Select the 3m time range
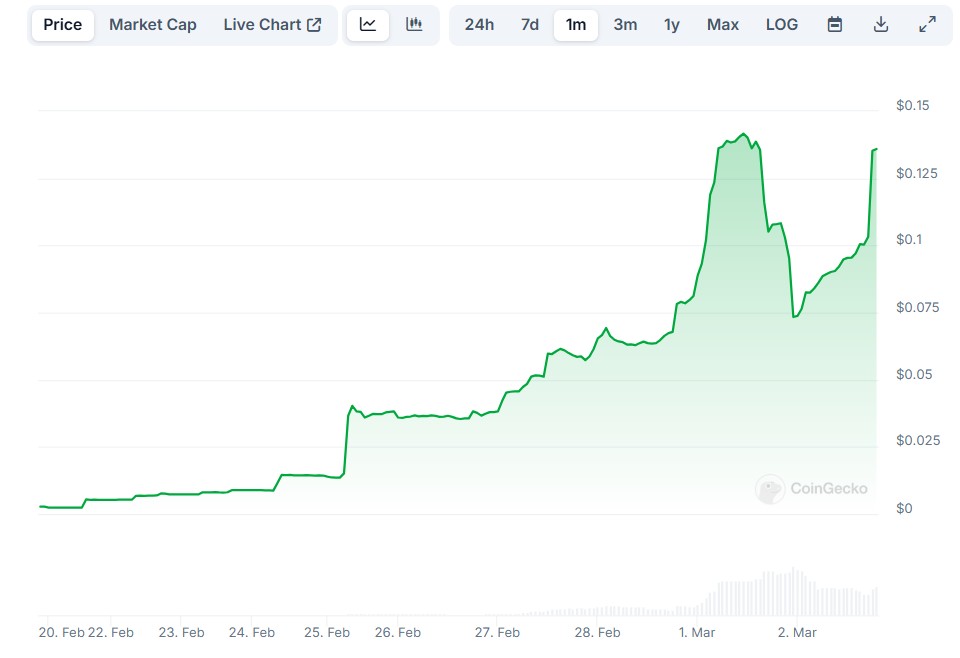The height and width of the screenshot is (658, 960). tap(625, 25)
